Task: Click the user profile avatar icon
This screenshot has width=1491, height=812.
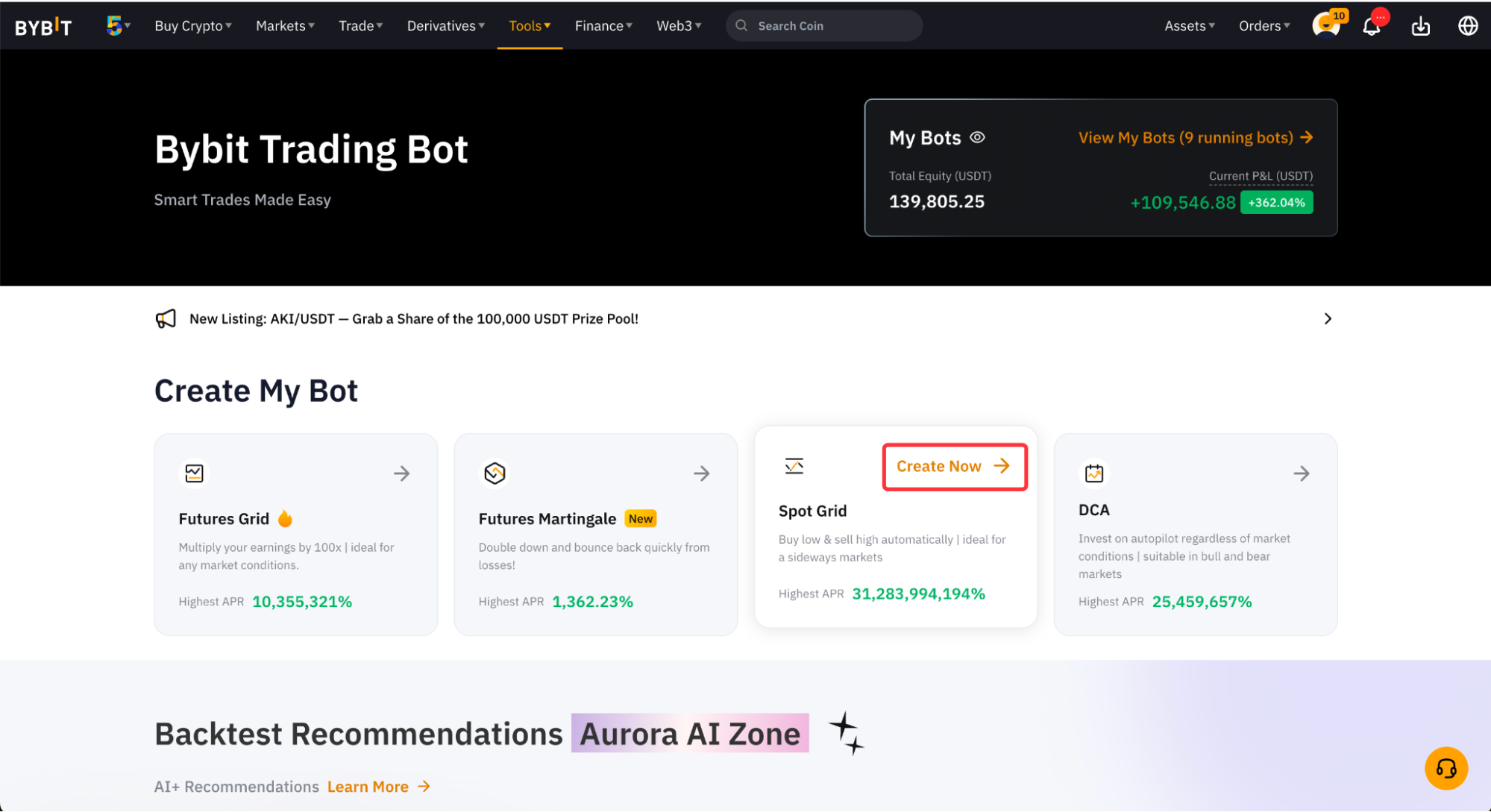Action: click(1325, 26)
